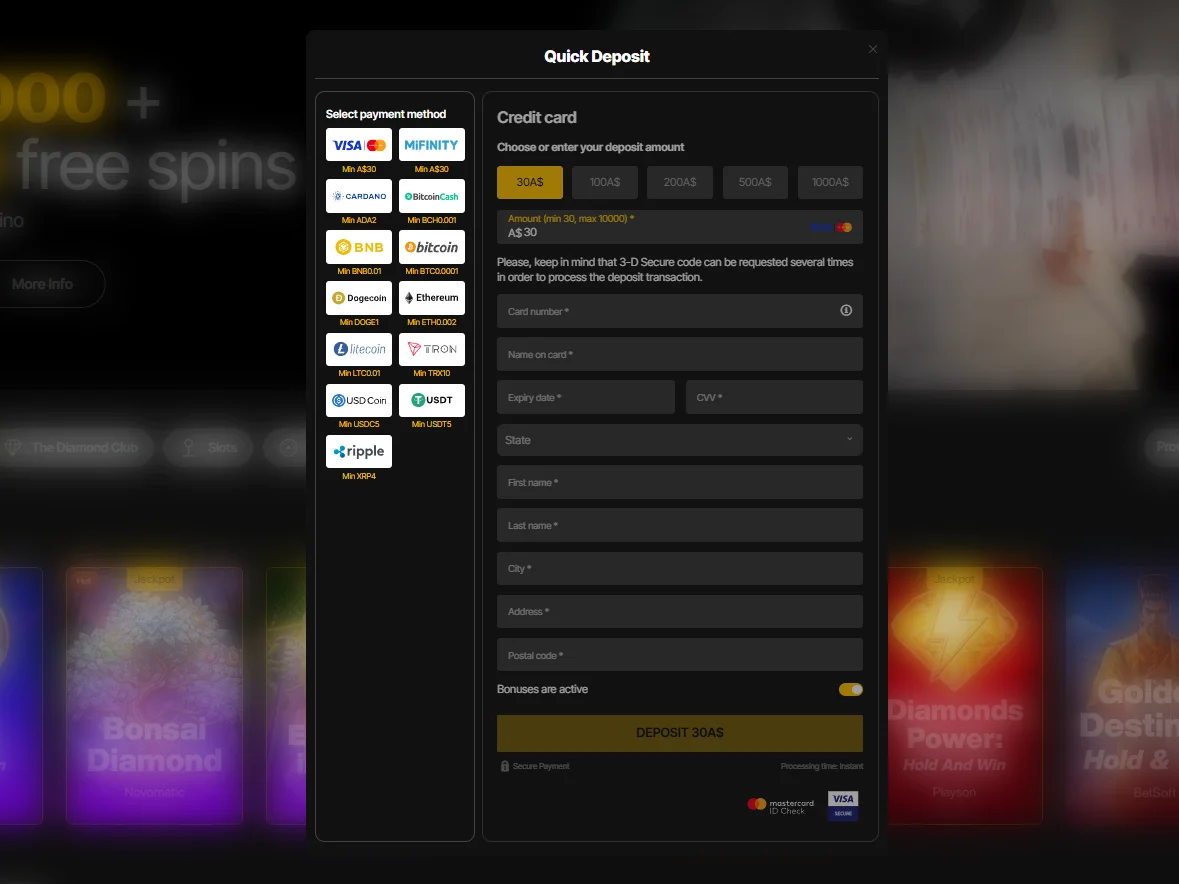Image resolution: width=1179 pixels, height=884 pixels.
Task: Focus the Expiry date field
Action: point(586,397)
